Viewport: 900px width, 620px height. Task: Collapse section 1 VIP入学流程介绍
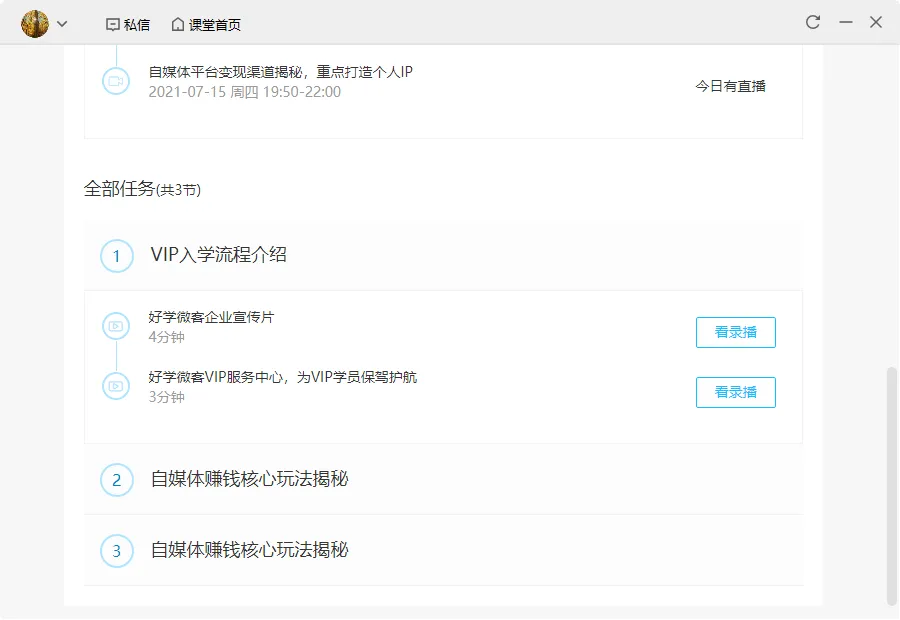pyautogui.click(x=443, y=255)
